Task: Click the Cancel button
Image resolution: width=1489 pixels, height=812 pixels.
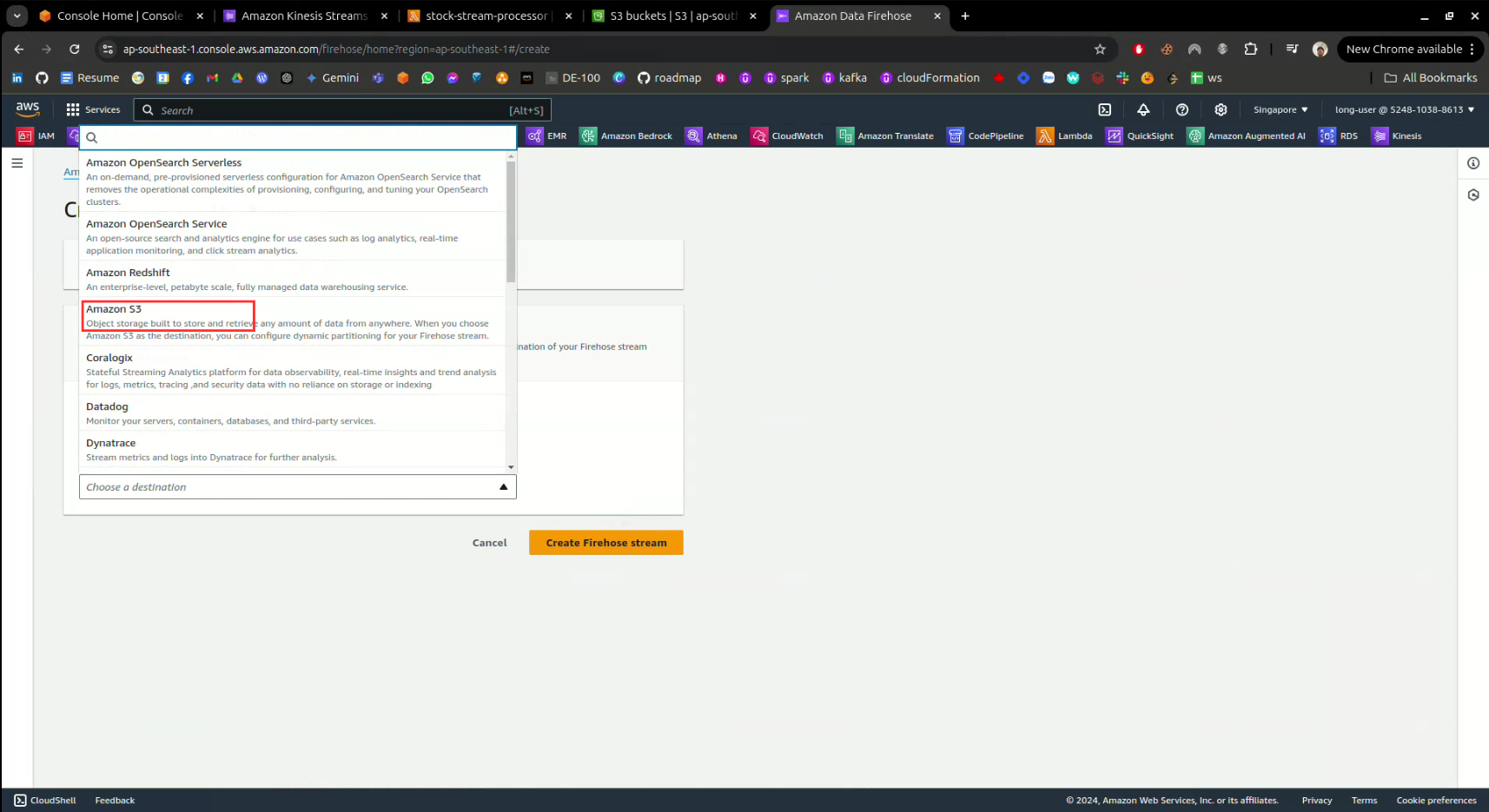Action: (x=489, y=543)
